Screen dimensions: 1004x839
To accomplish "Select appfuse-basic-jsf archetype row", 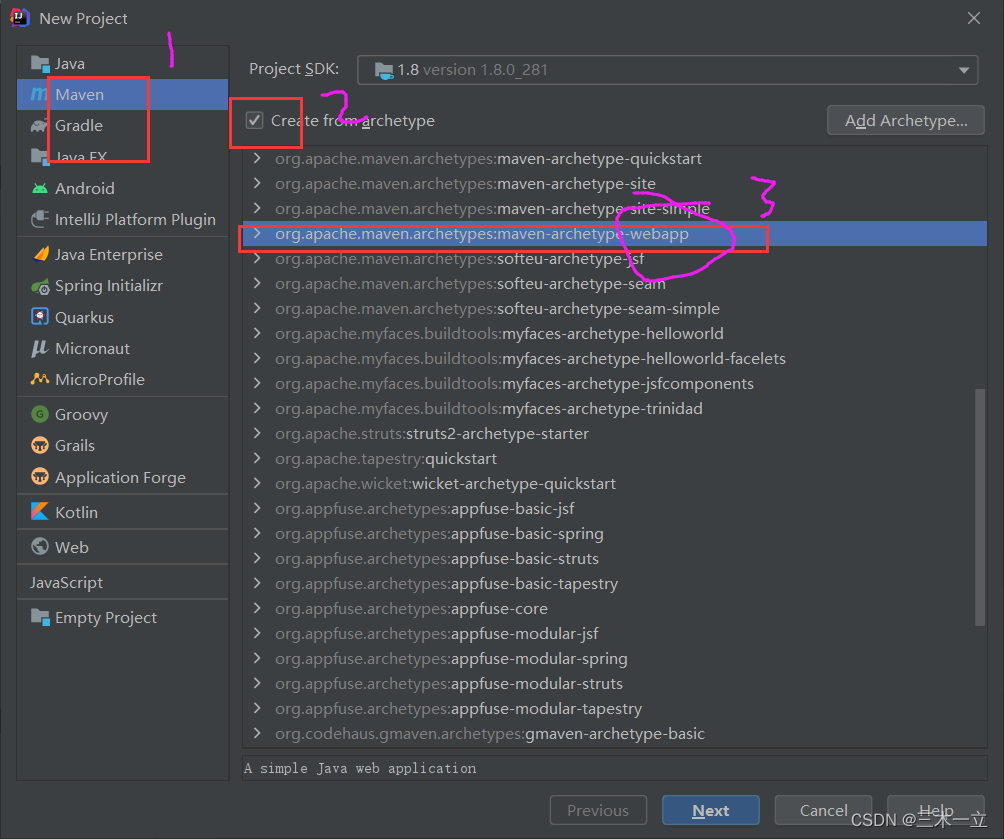I will click(x=615, y=509).
